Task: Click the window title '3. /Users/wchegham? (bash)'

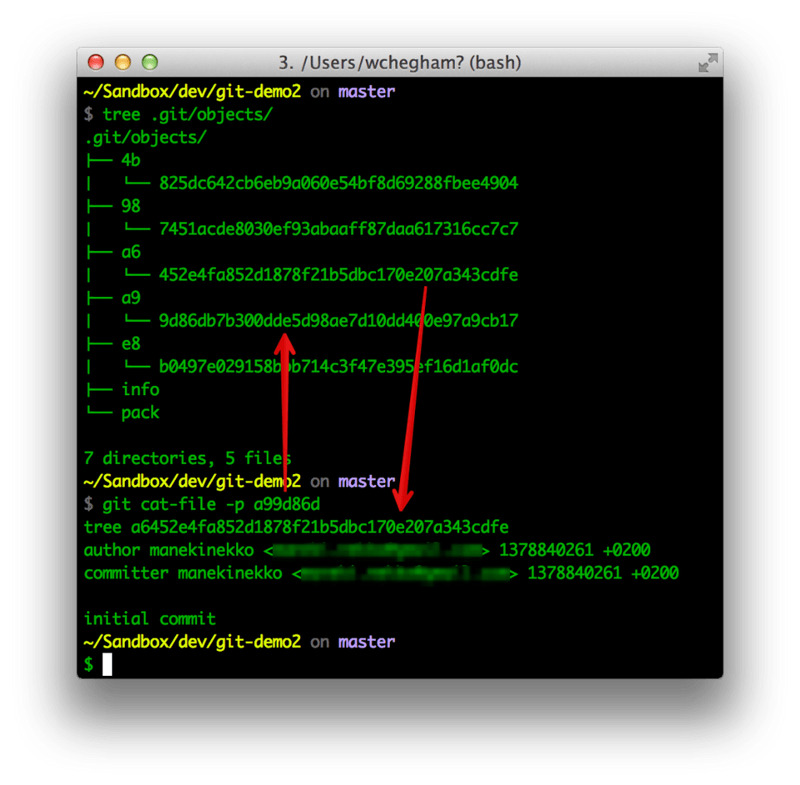Action: pos(400,63)
